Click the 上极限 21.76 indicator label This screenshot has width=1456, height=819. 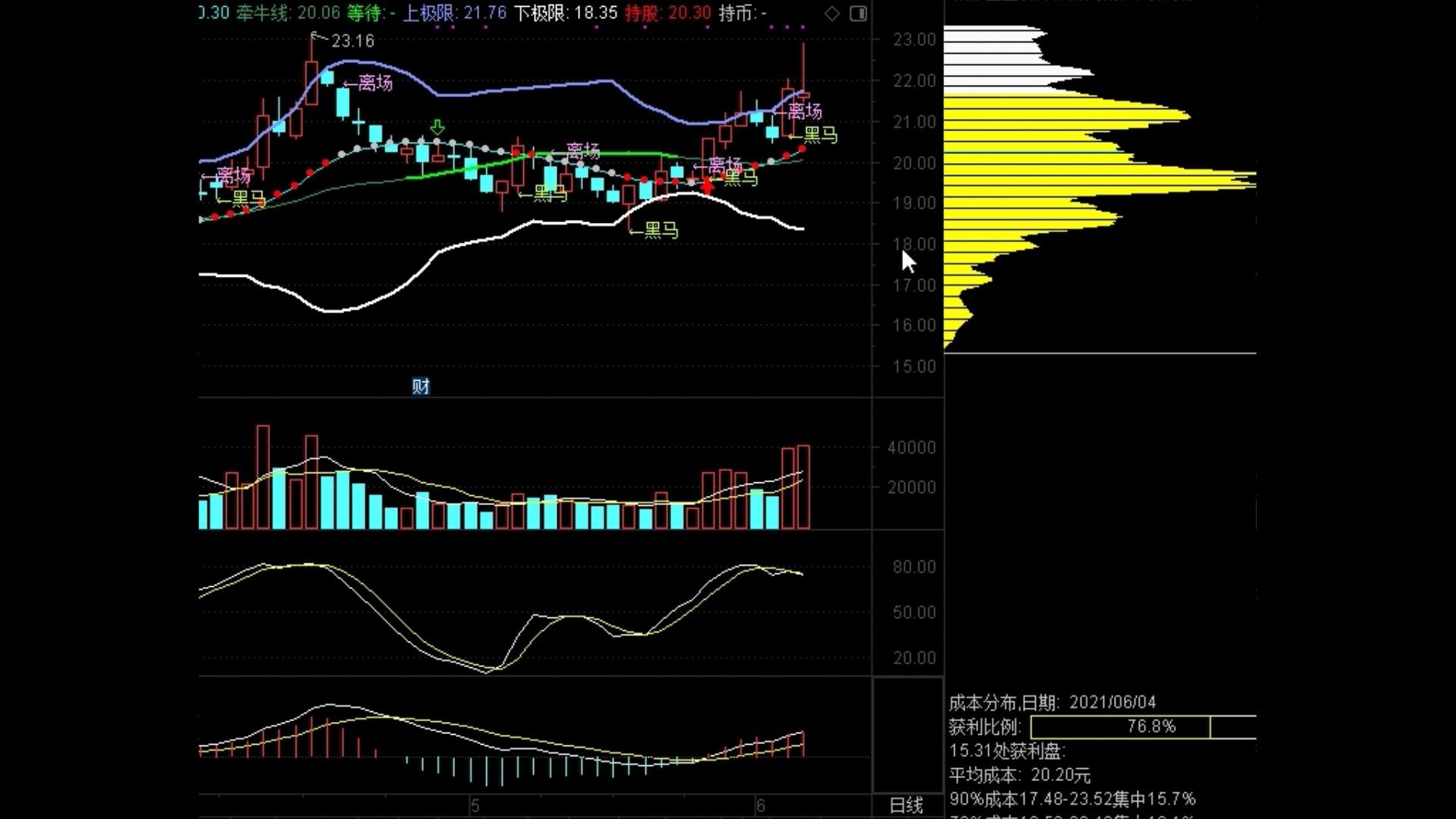click(453, 13)
